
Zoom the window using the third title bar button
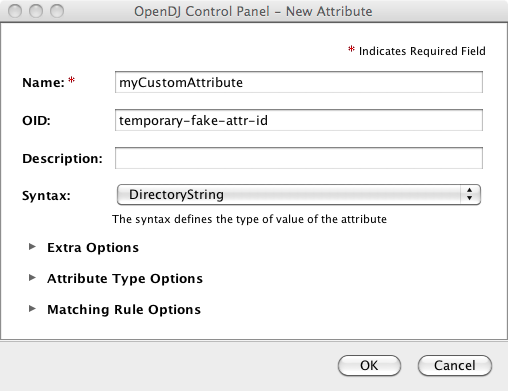[x=57, y=11]
